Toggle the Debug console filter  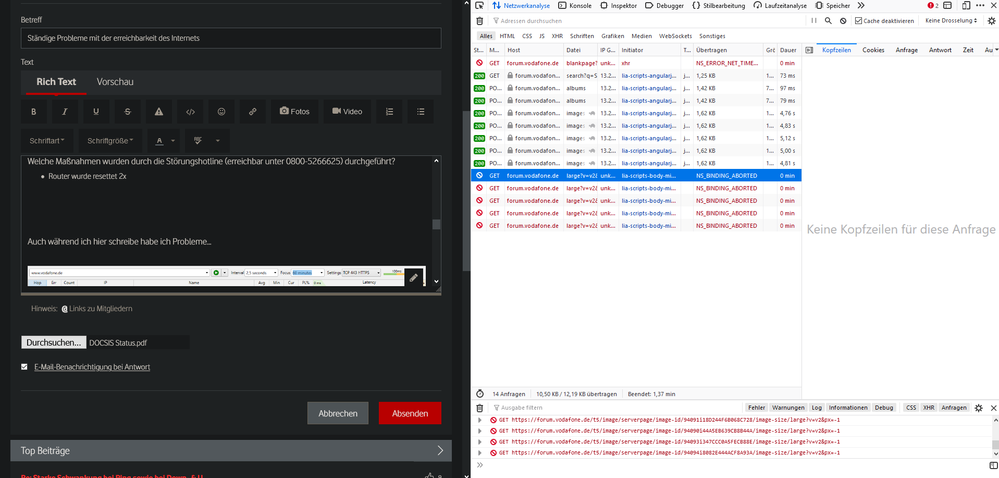[x=884, y=407]
